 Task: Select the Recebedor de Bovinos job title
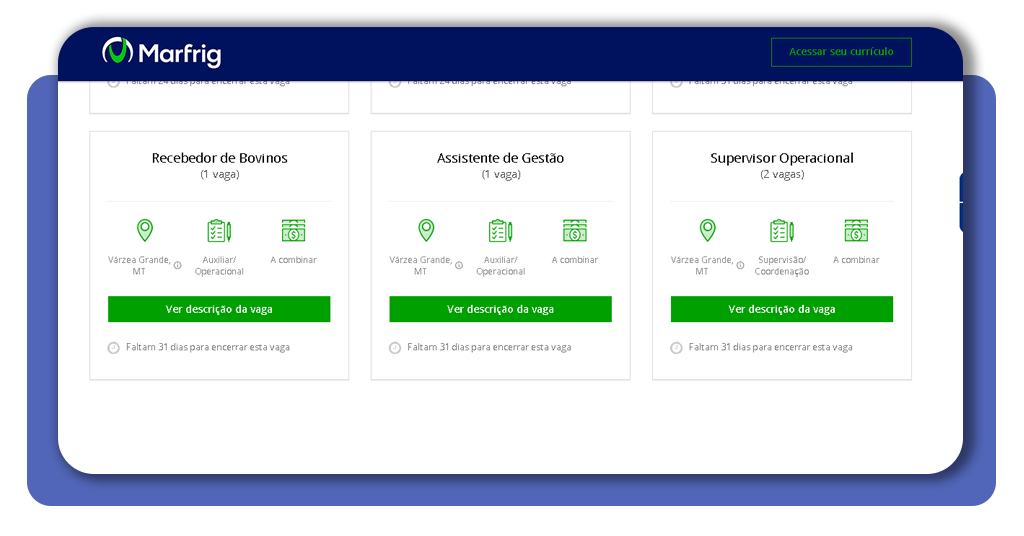[219, 158]
